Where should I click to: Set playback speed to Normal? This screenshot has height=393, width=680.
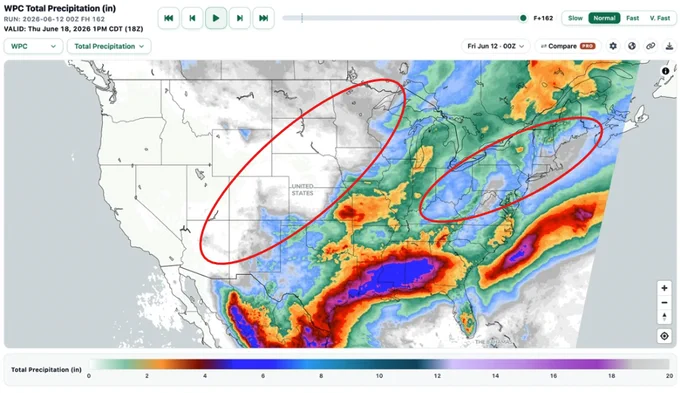604,18
